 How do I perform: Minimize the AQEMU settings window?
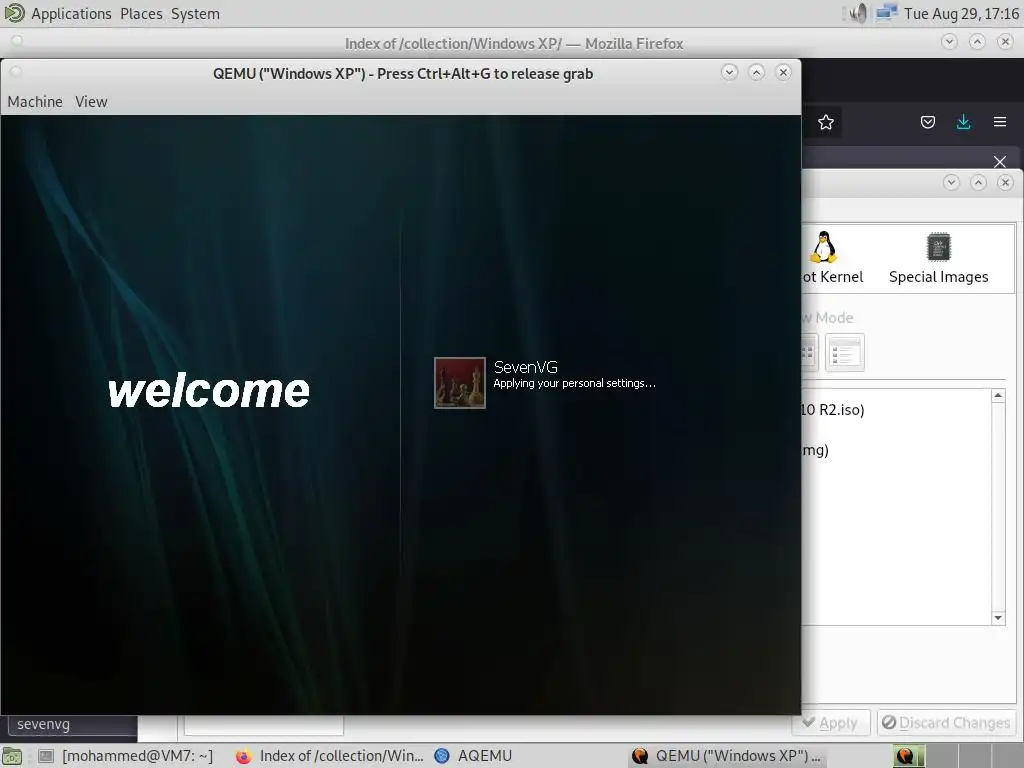click(x=952, y=182)
